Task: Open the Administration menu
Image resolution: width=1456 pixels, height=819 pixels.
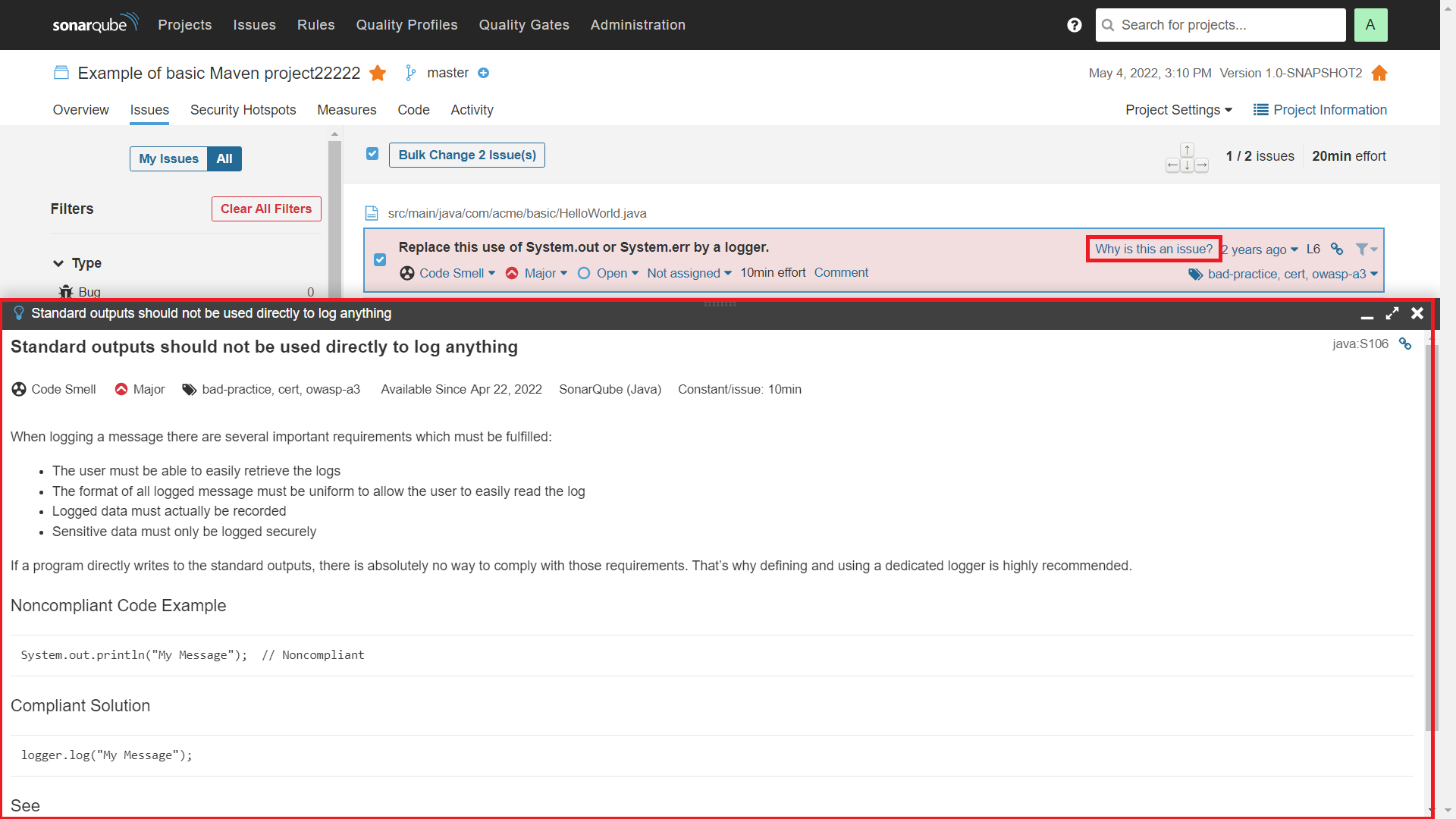Action: tap(638, 25)
